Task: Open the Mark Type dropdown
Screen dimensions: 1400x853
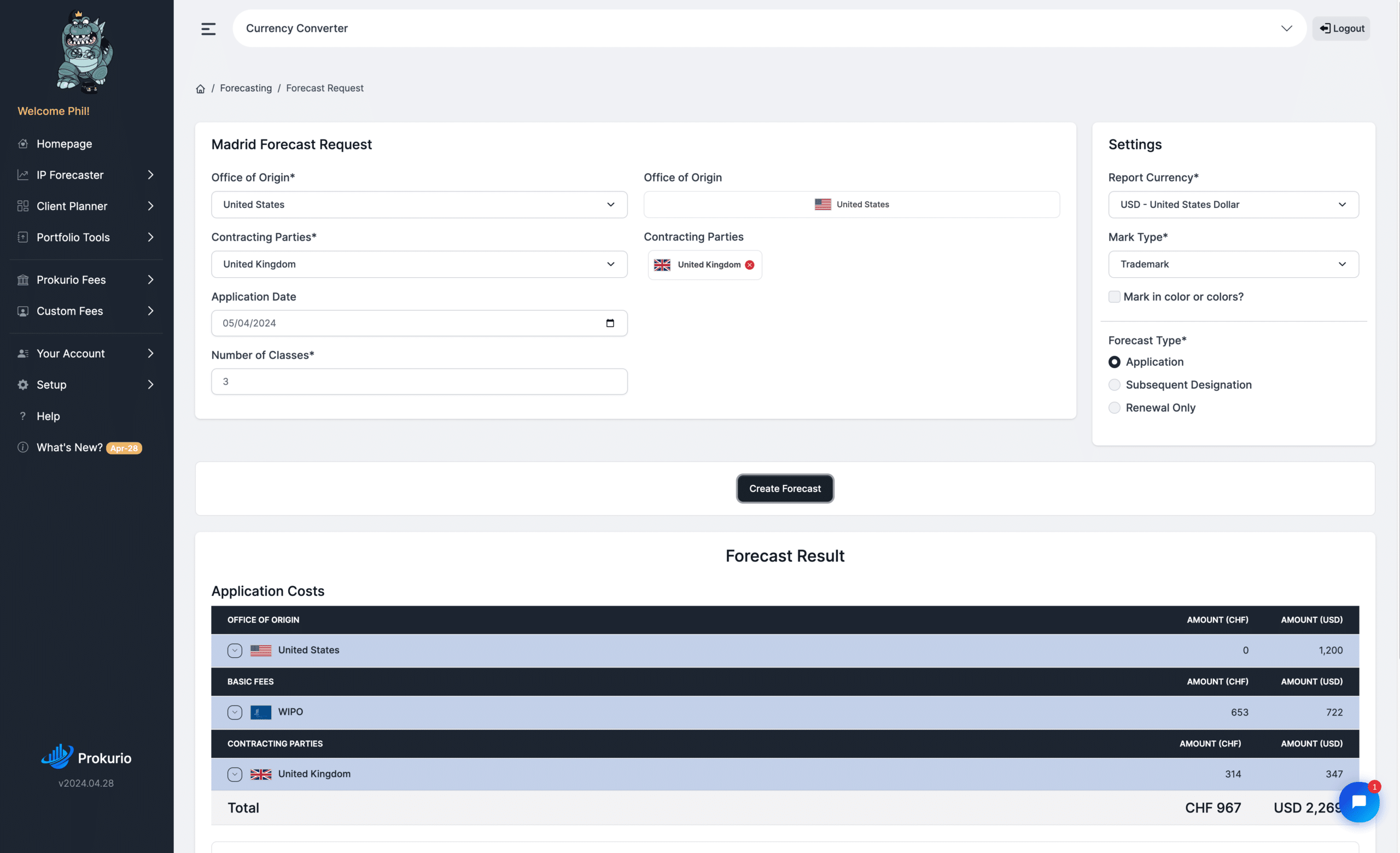Action: pos(1234,264)
